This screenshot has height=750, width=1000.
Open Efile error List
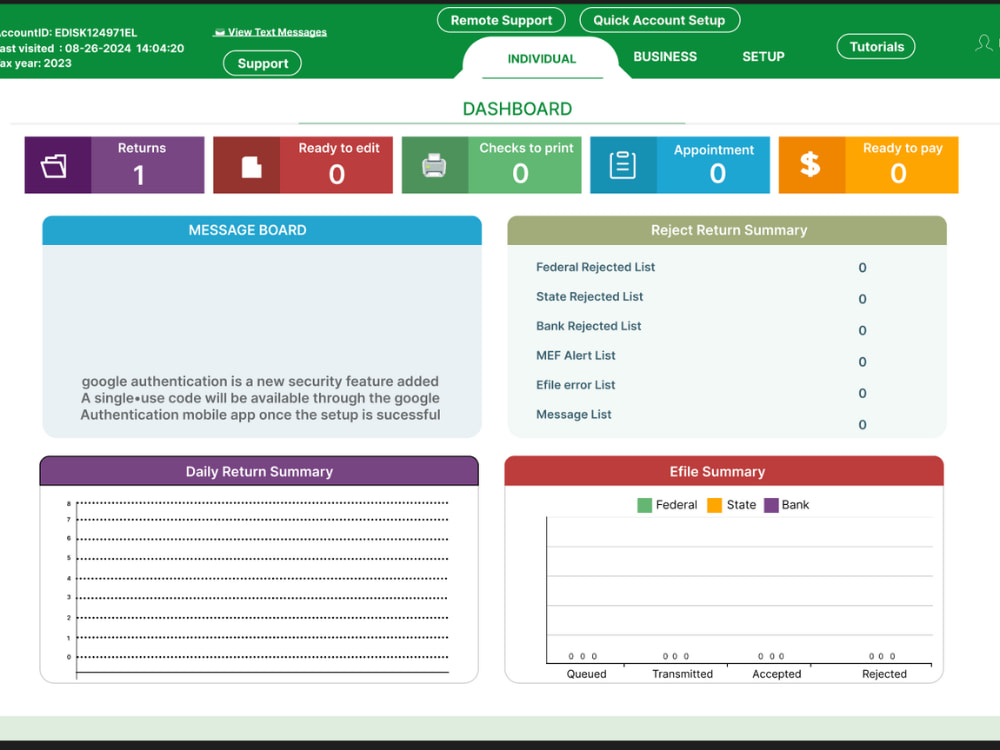click(x=575, y=385)
